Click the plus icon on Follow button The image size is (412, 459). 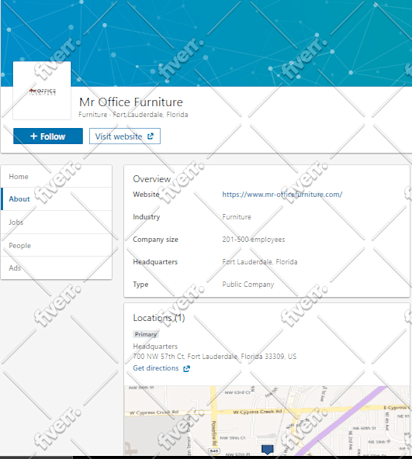point(34,136)
